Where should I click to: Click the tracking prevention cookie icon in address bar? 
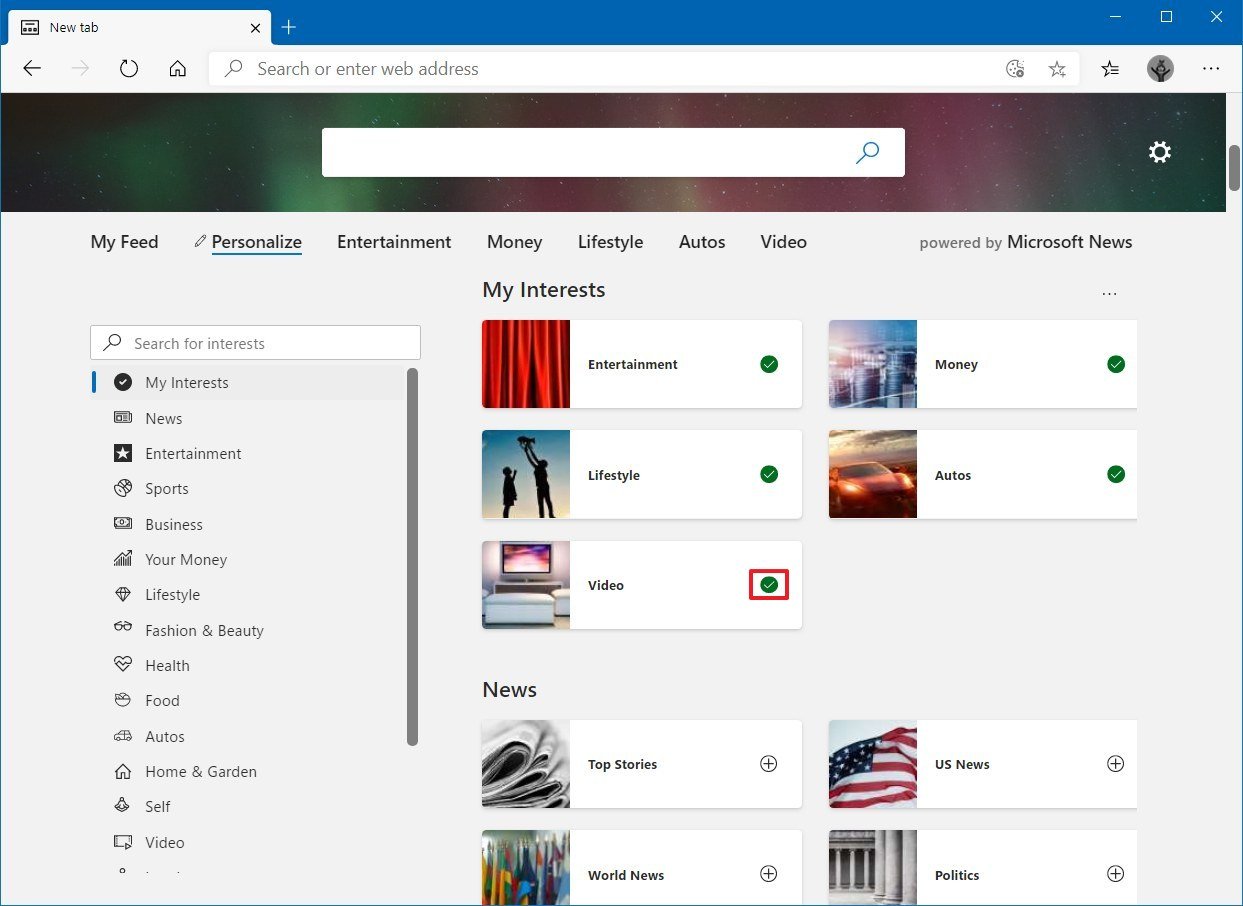pyautogui.click(x=1015, y=69)
